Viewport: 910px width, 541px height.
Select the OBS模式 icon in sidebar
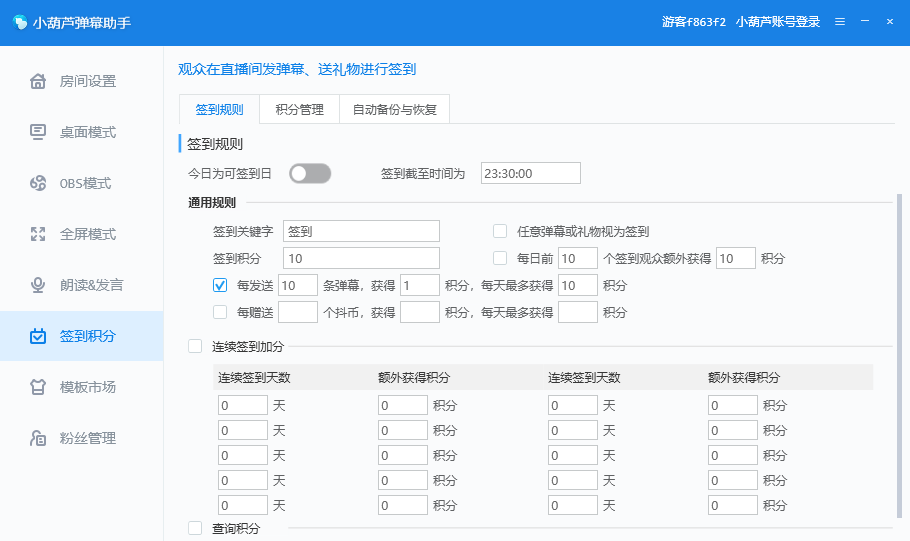pyautogui.click(x=38, y=183)
